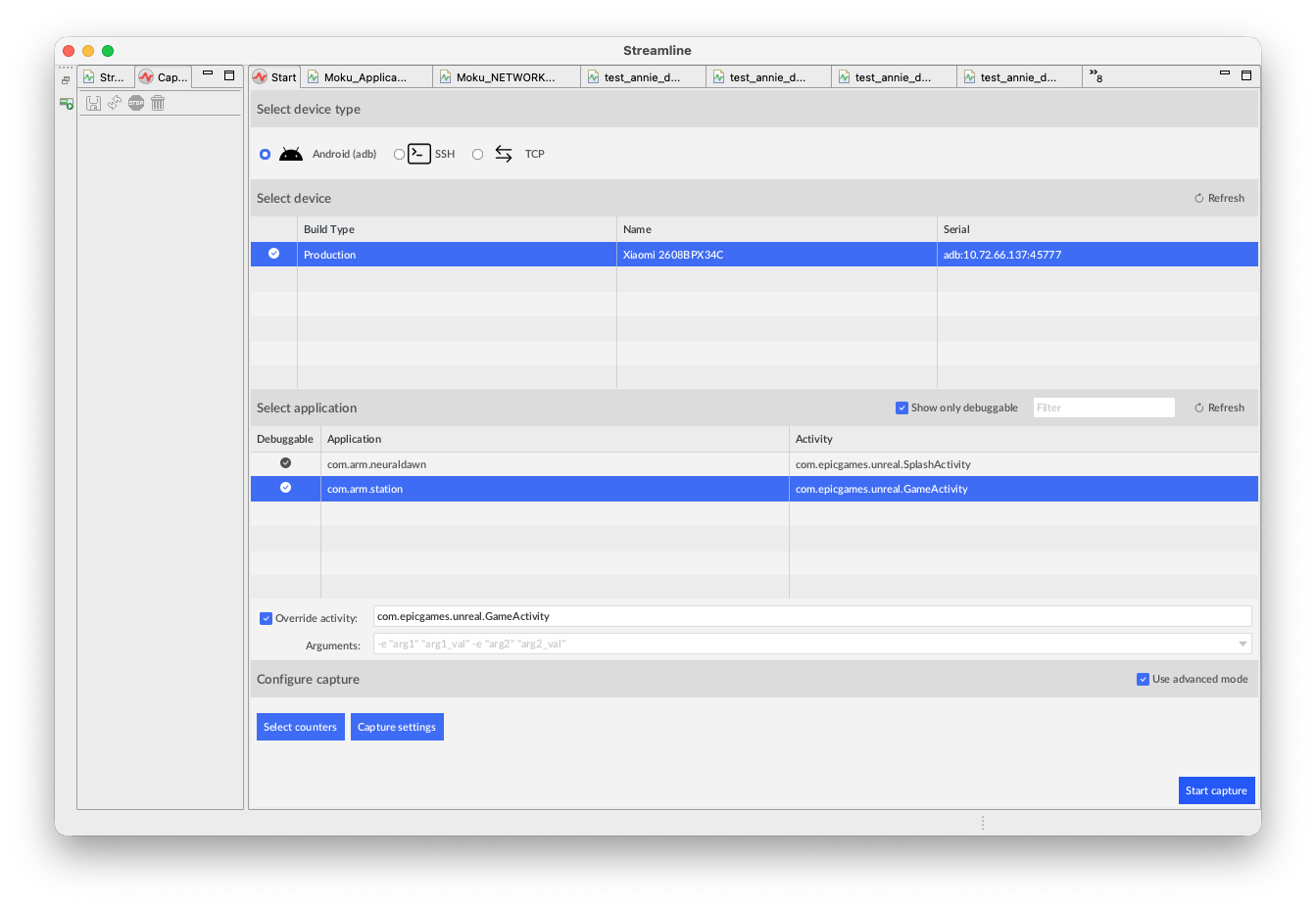
Task: Open the Moku_Applica... tab
Action: click(366, 77)
